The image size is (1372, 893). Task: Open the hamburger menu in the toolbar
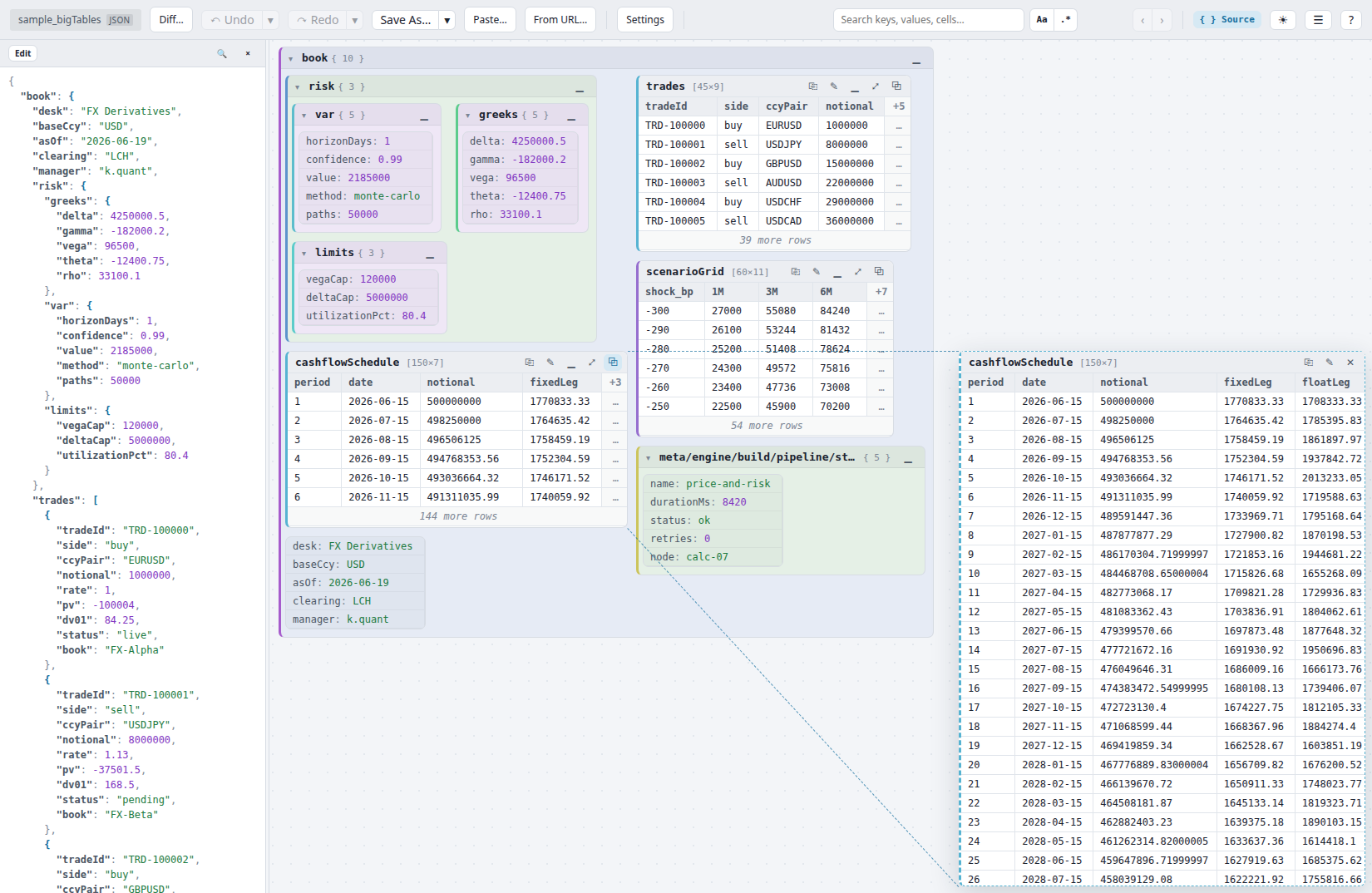[1318, 20]
